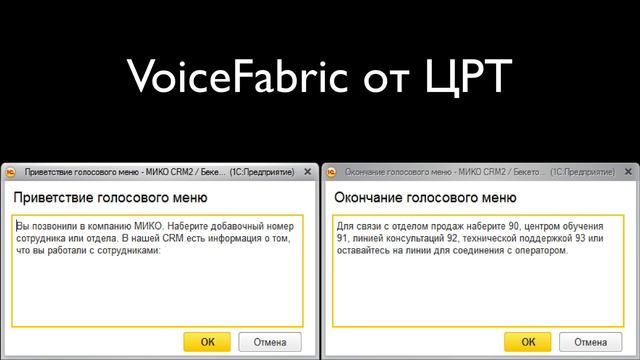Click the 1C icon in Приветствие window title bar
This screenshot has height=360, width=640.
11,172
